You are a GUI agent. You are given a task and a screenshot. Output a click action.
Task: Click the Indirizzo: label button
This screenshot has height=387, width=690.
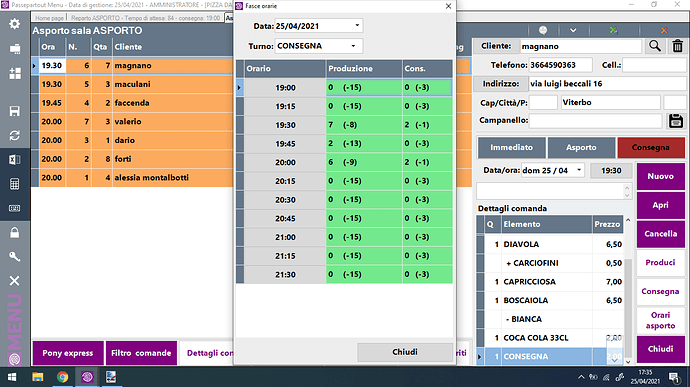pyautogui.click(x=500, y=84)
